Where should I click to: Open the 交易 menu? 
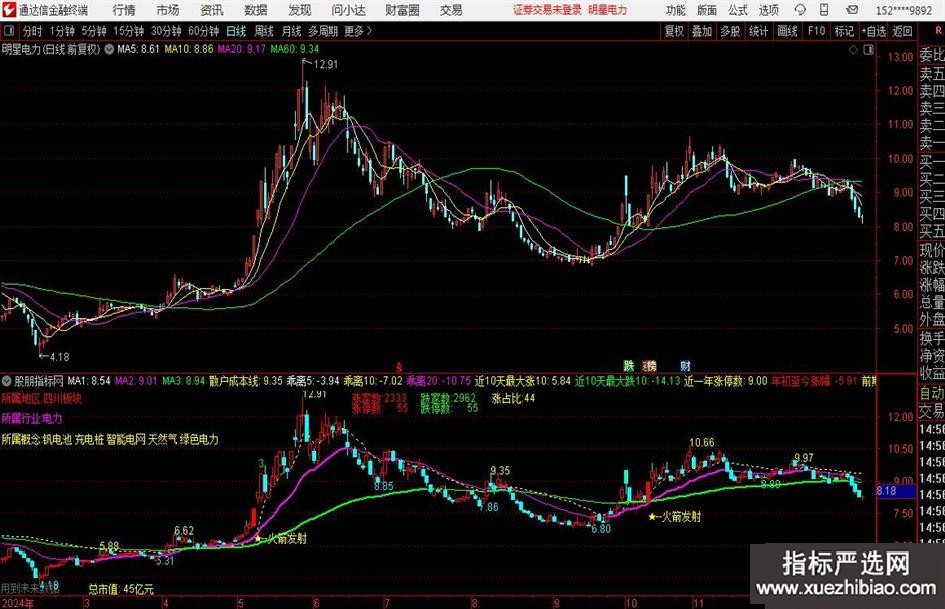(451, 10)
